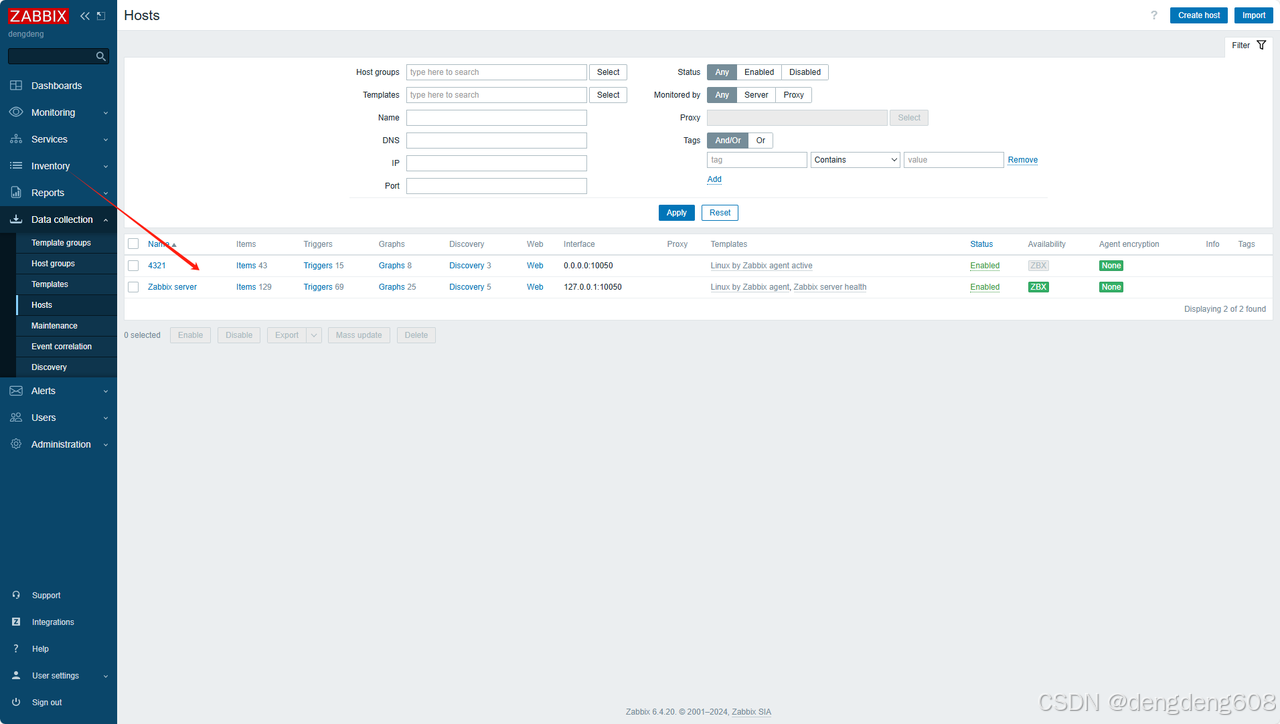Toggle the Filter funnel tab
The width and height of the screenshot is (1280, 724).
click(1250, 46)
